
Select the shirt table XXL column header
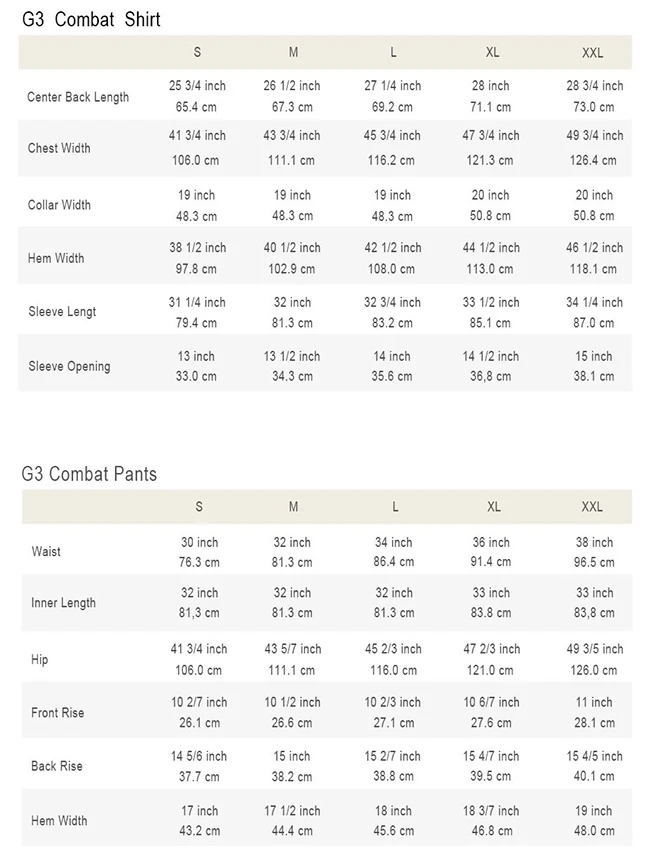click(x=593, y=53)
